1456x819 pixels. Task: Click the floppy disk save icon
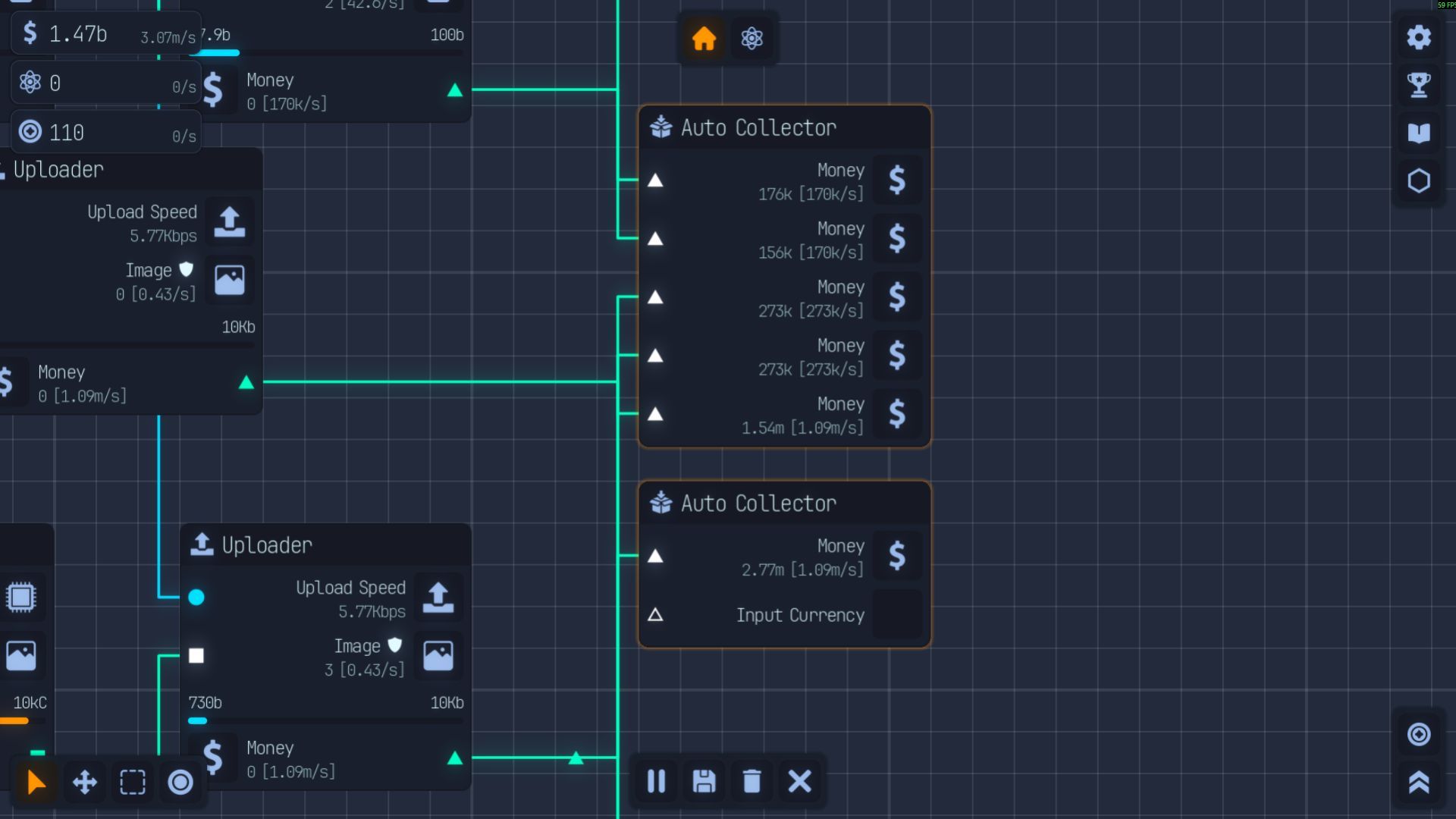(x=704, y=781)
